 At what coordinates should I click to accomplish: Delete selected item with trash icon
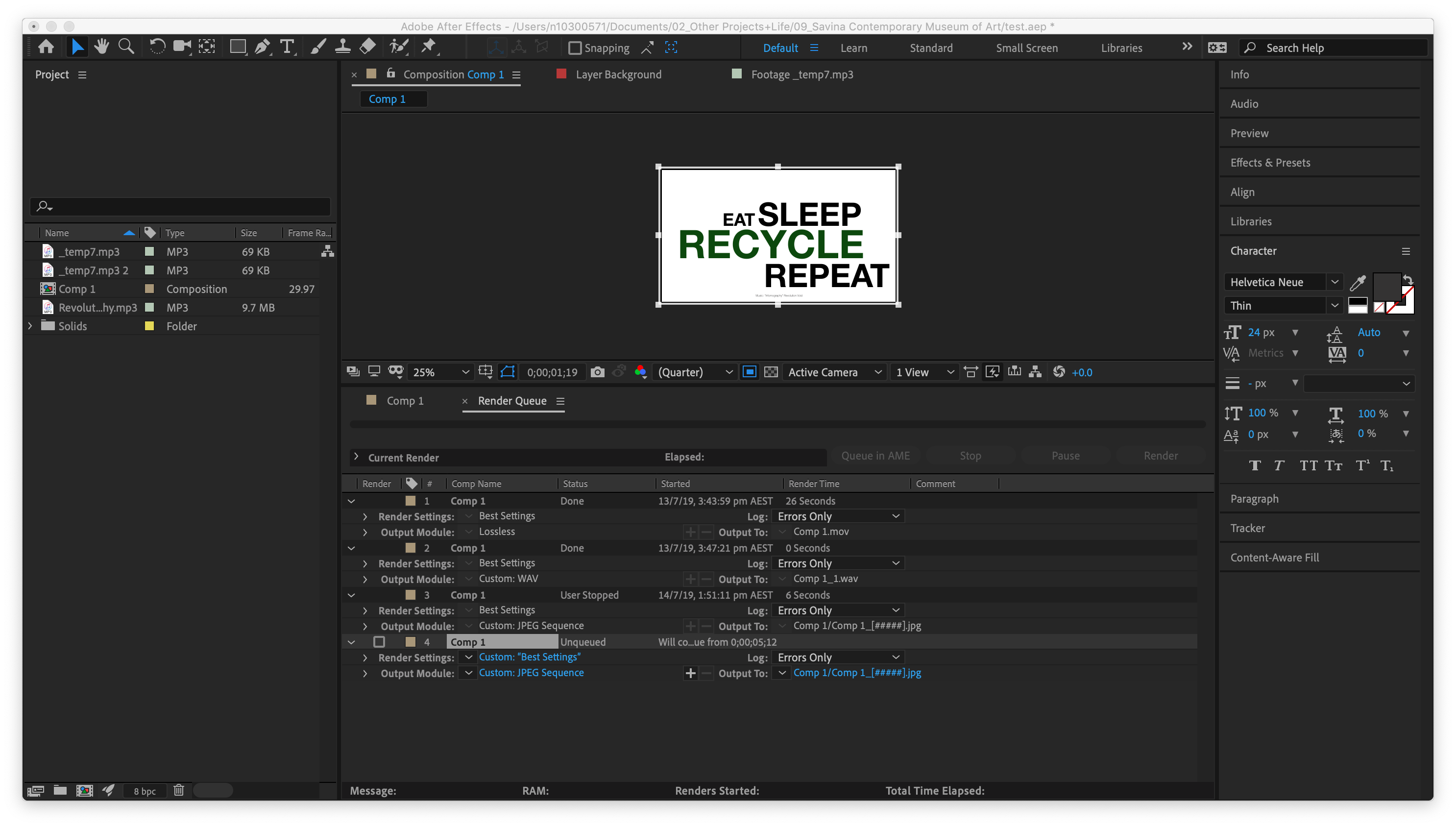click(x=178, y=790)
